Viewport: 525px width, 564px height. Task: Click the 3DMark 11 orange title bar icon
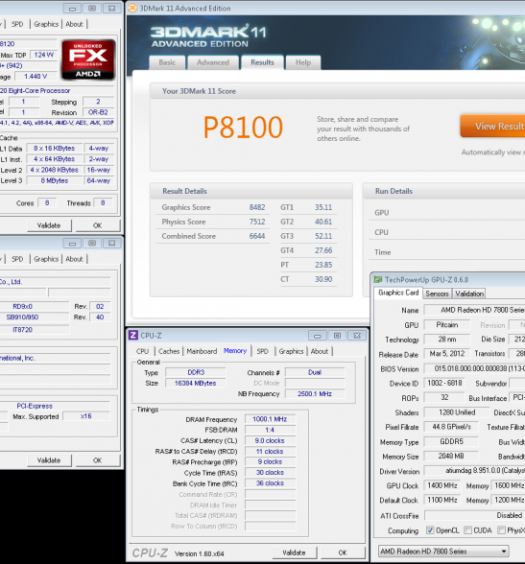[133, 8]
